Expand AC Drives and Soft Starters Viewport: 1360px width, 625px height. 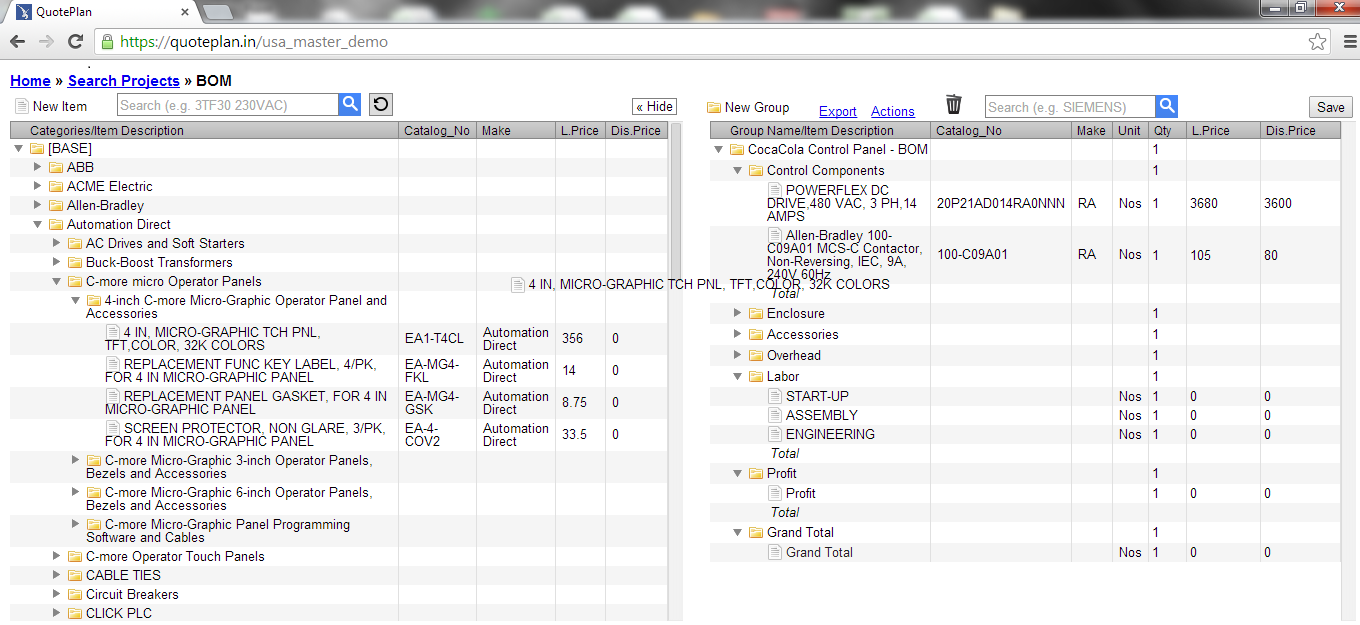point(57,242)
